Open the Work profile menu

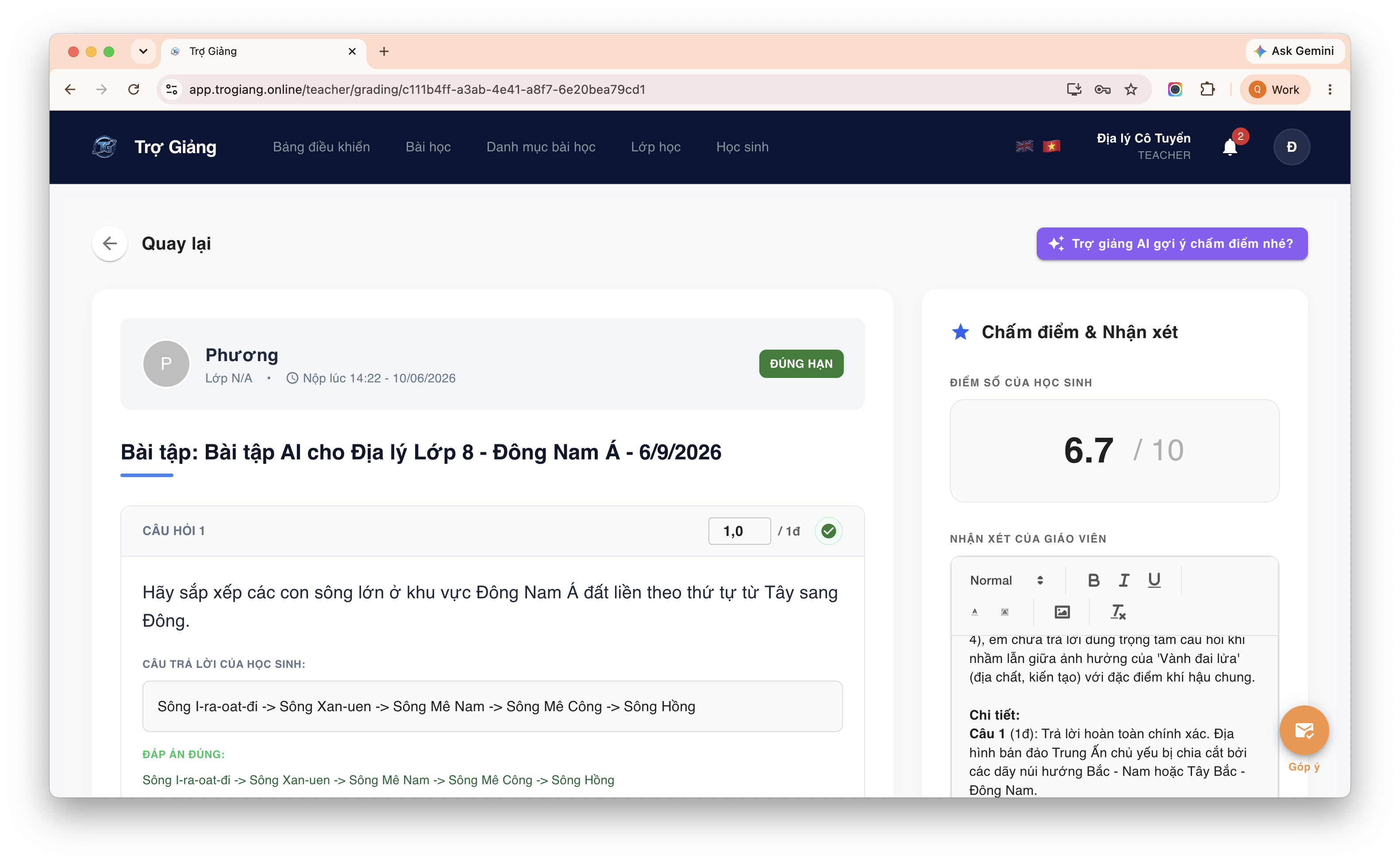click(x=1274, y=89)
